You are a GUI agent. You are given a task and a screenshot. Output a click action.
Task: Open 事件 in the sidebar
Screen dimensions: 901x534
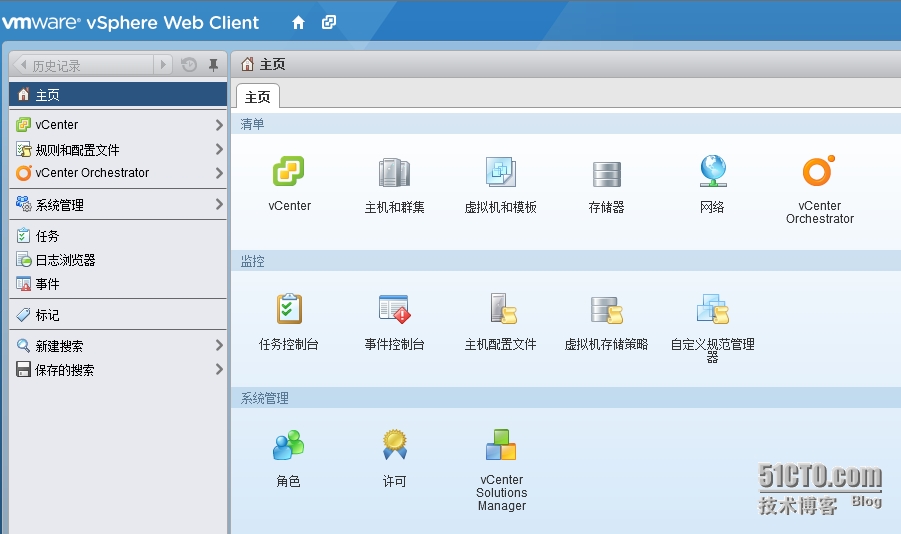(x=118, y=284)
